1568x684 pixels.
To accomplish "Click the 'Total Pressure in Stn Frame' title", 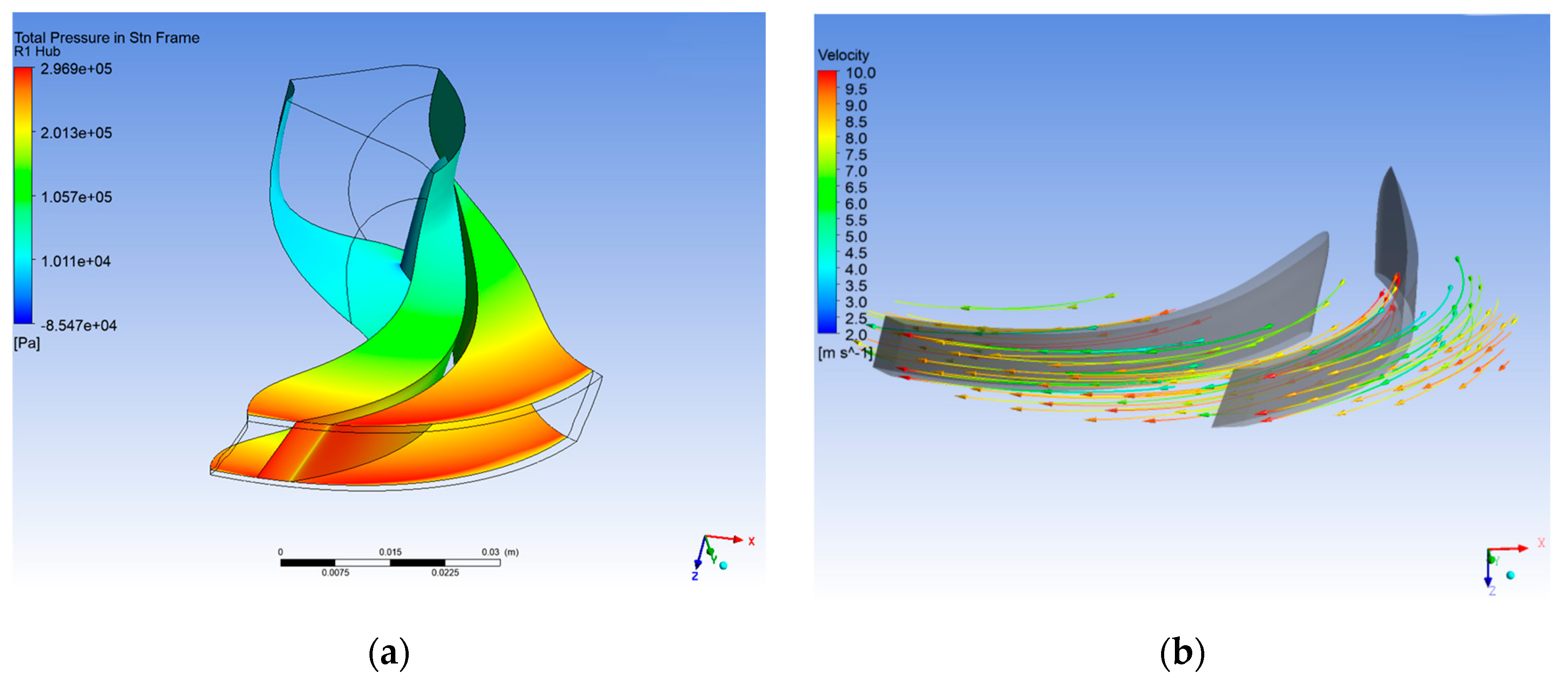I will 107,38.
